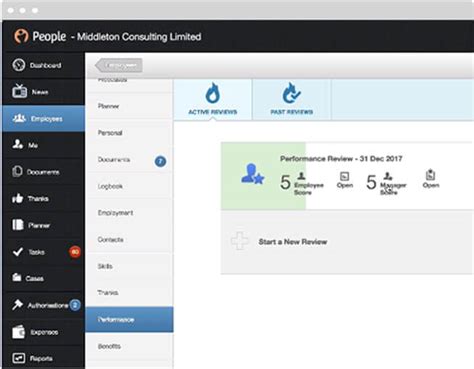Click the red Tasks count badge

[x=75, y=252]
